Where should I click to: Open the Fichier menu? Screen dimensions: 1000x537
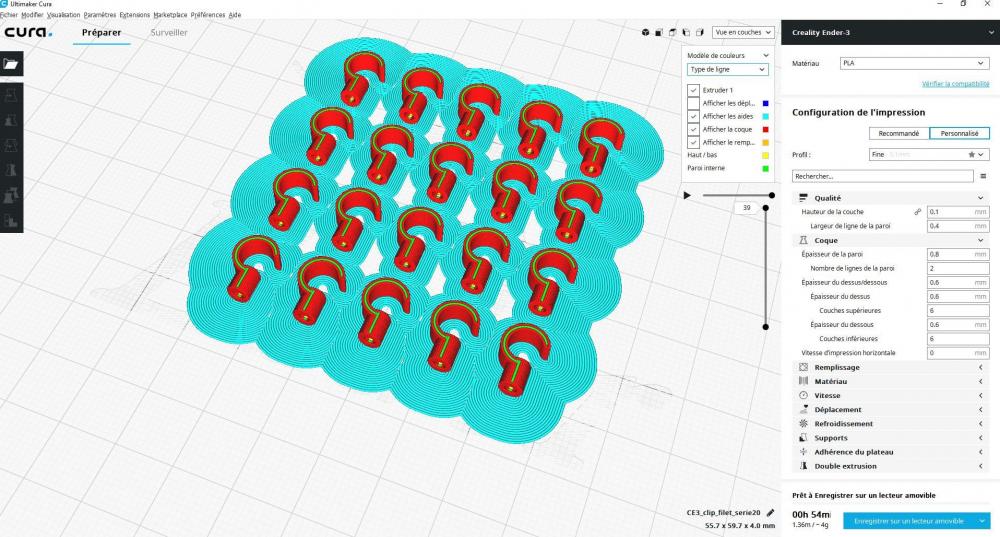pyautogui.click(x=9, y=15)
